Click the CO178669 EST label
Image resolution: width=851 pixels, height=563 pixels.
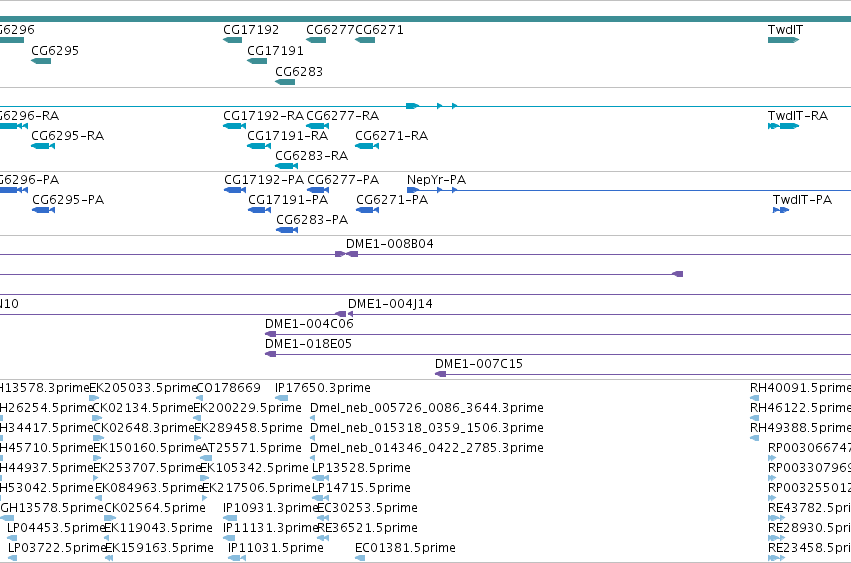click(228, 388)
